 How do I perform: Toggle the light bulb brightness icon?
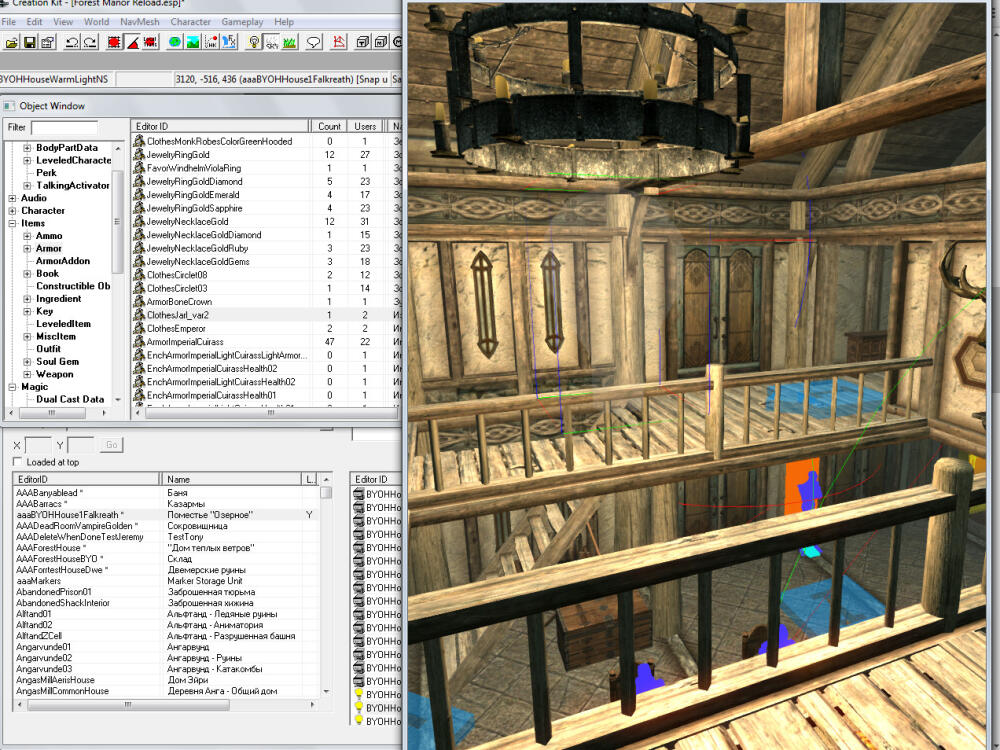pyautogui.click(x=254, y=43)
